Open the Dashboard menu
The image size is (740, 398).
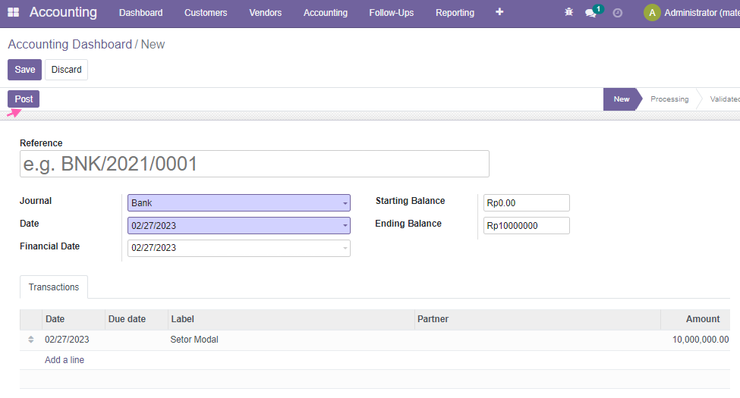[141, 13]
